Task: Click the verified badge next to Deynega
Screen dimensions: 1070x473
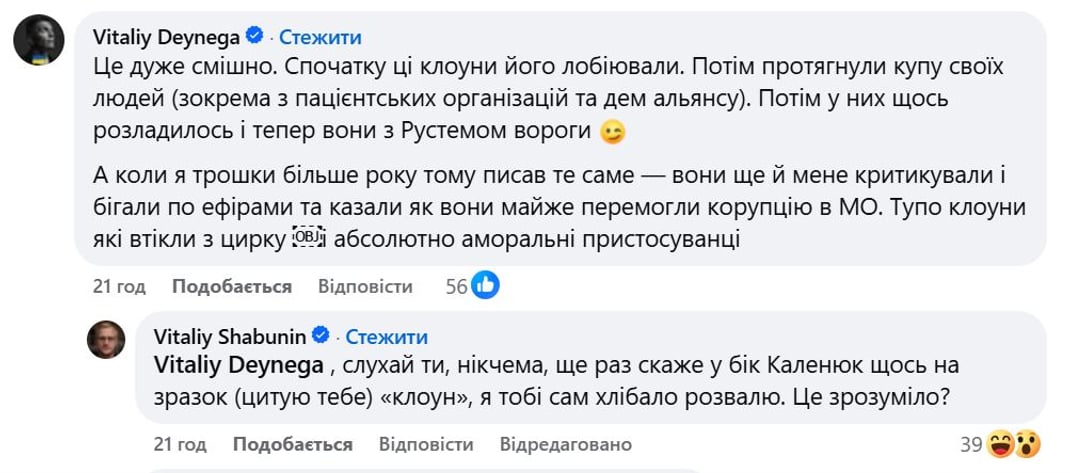Action: 255,37
